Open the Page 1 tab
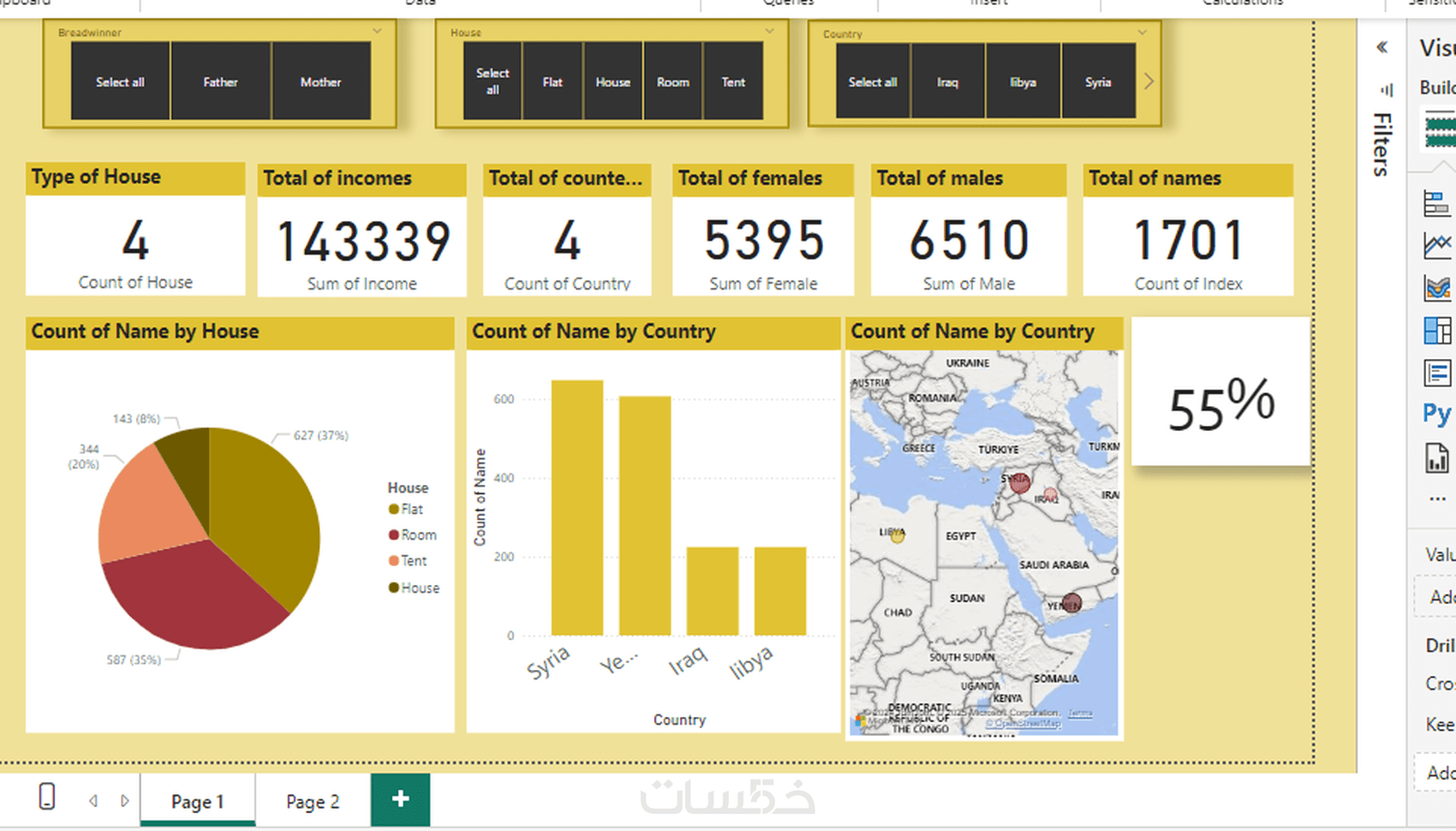Viewport: 1456px width, 831px height. pyautogui.click(x=198, y=801)
